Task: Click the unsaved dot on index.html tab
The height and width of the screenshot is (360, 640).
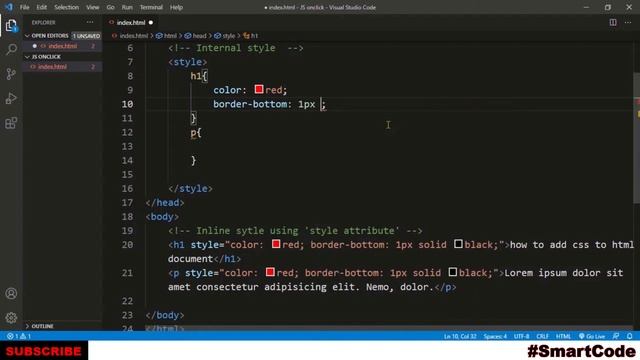Action: point(151,23)
